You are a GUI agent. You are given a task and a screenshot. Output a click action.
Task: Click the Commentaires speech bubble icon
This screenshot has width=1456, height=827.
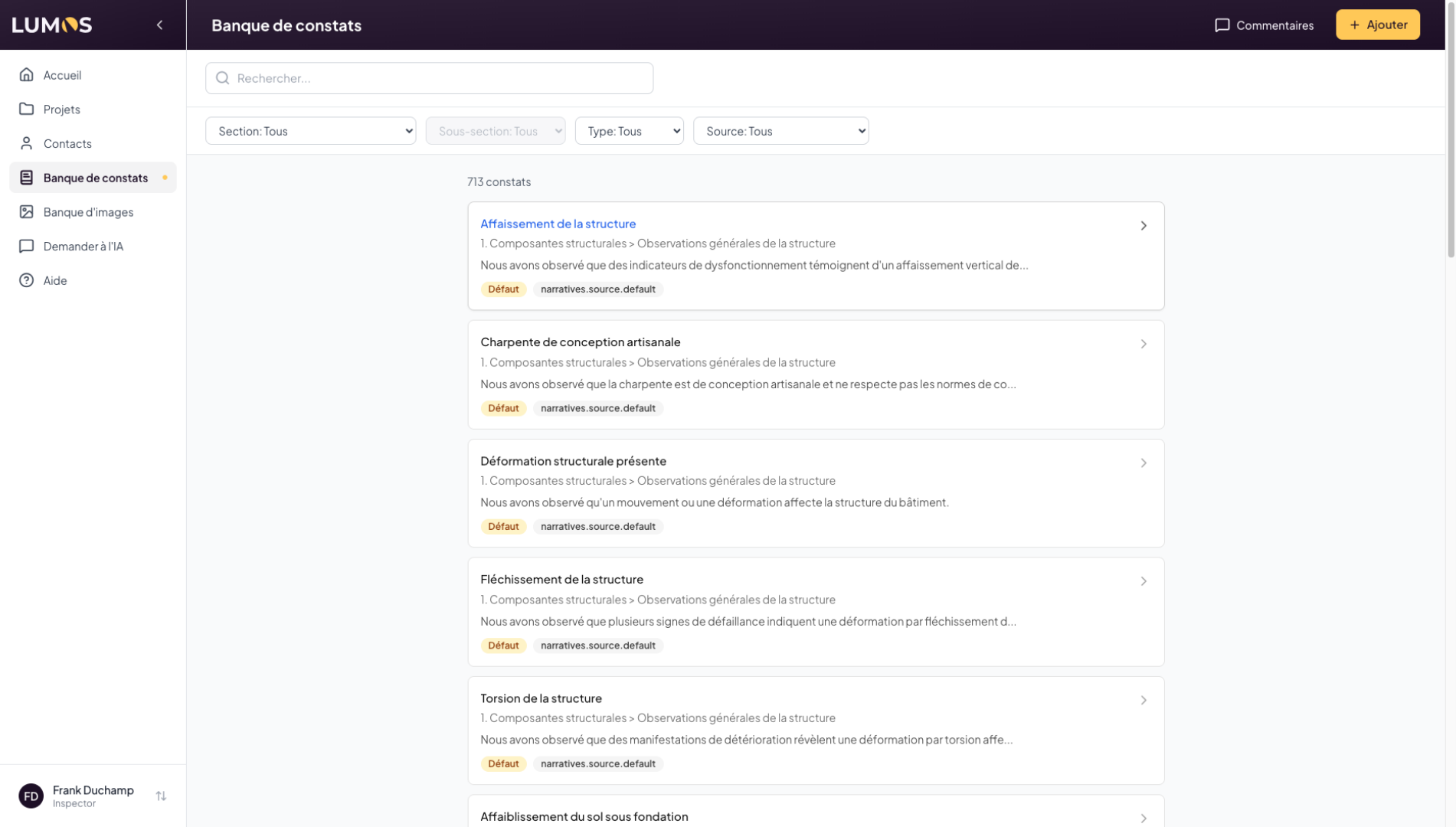point(1222,25)
